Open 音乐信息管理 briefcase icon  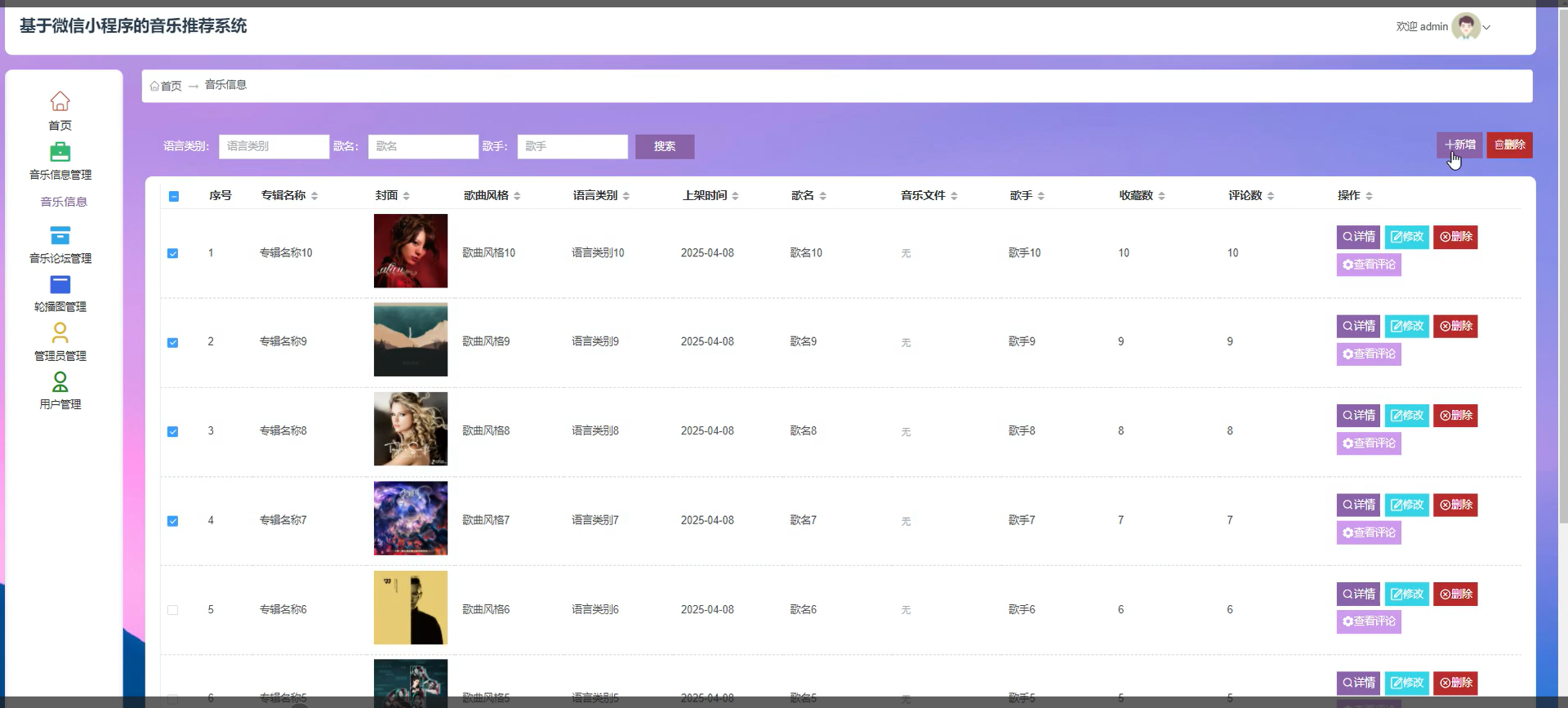[60, 152]
